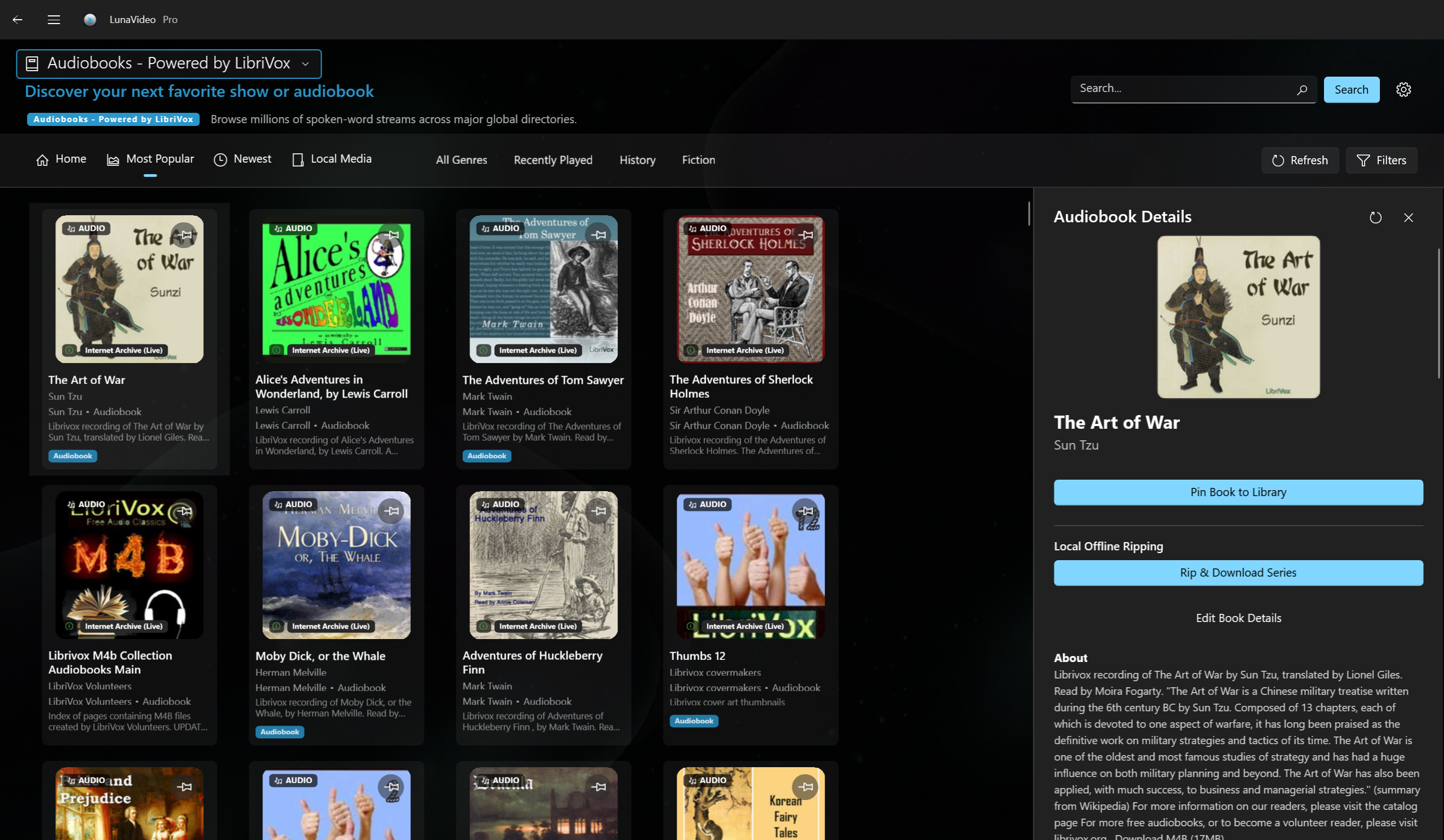Open The Art of War cover thumbnail
1444x840 pixels.
coord(129,289)
